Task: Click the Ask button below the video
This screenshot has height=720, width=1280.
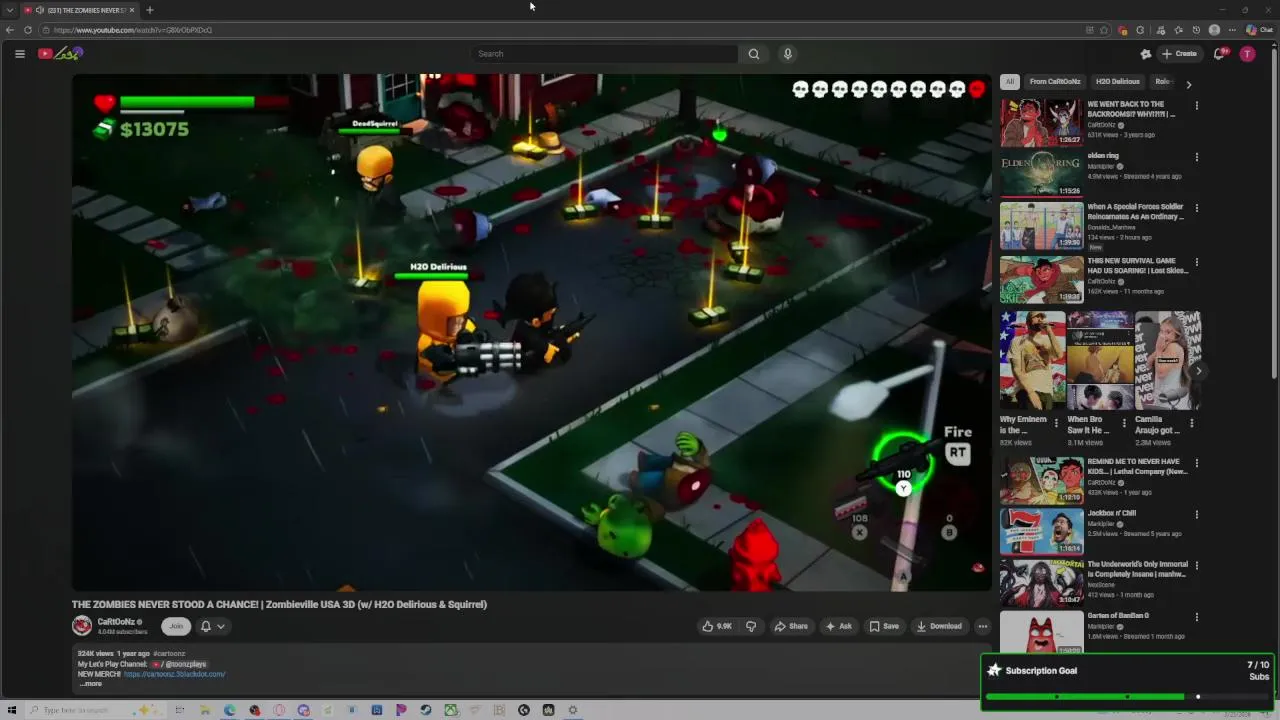Action: (838, 626)
